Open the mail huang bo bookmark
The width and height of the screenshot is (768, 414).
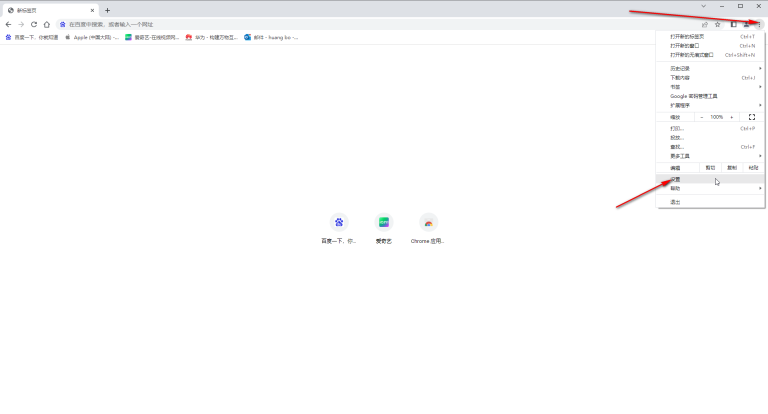pos(271,37)
